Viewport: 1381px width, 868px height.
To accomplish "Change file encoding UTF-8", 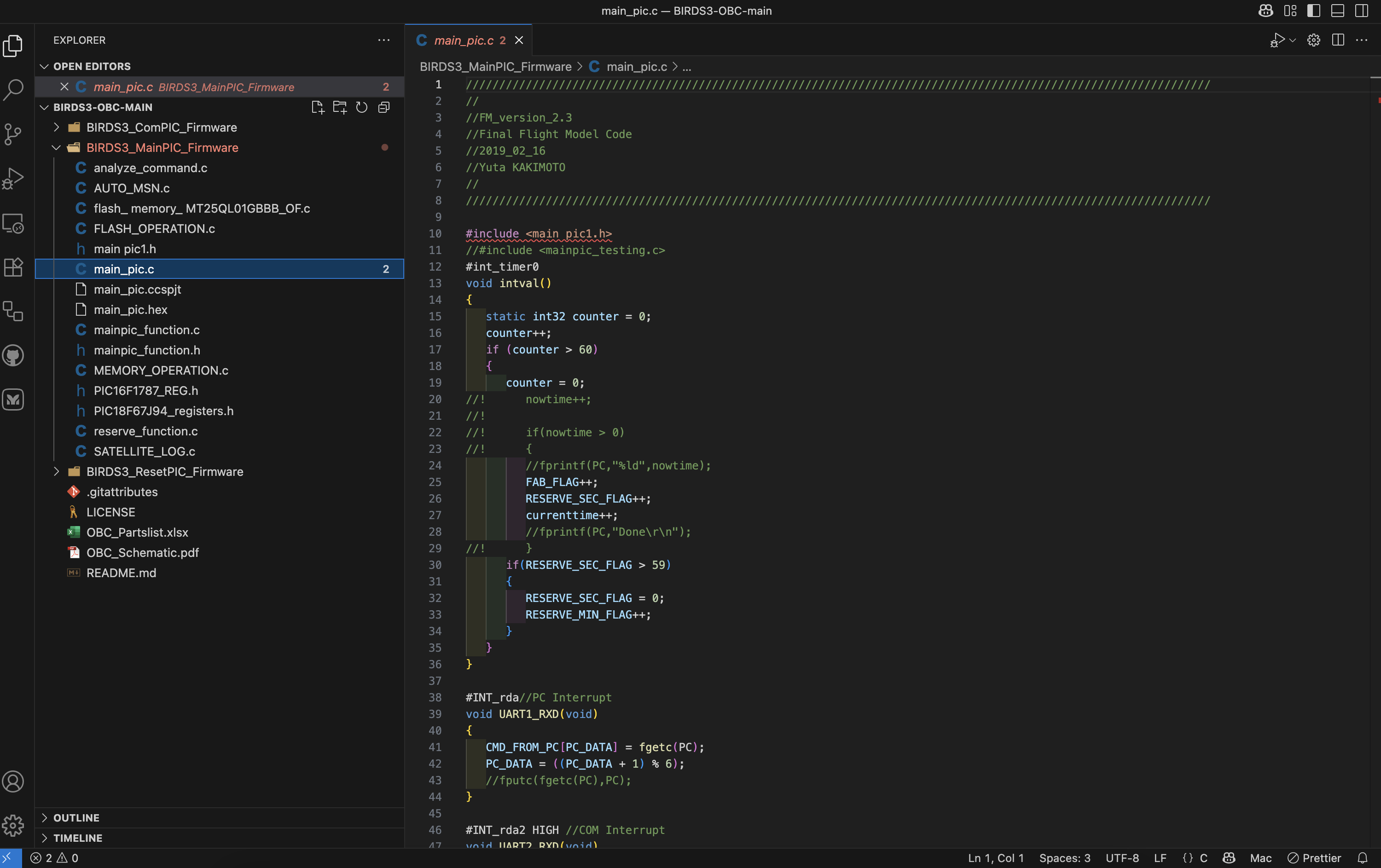I will pyautogui.click(x=1122, y=858).
